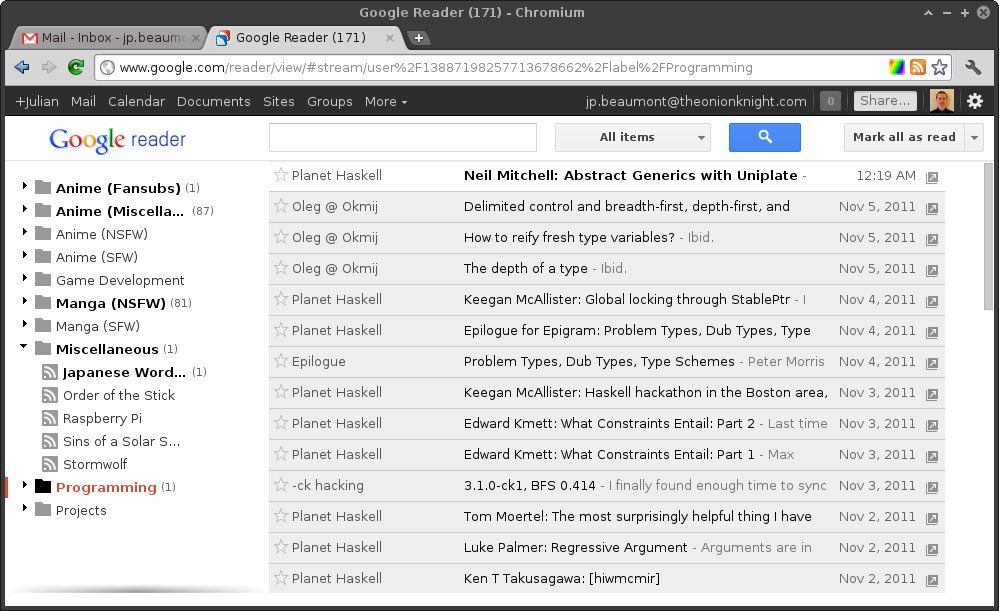The image size is (999, 611).
Task: Click the Reader search input field
Action: click(x=403, y=137)
